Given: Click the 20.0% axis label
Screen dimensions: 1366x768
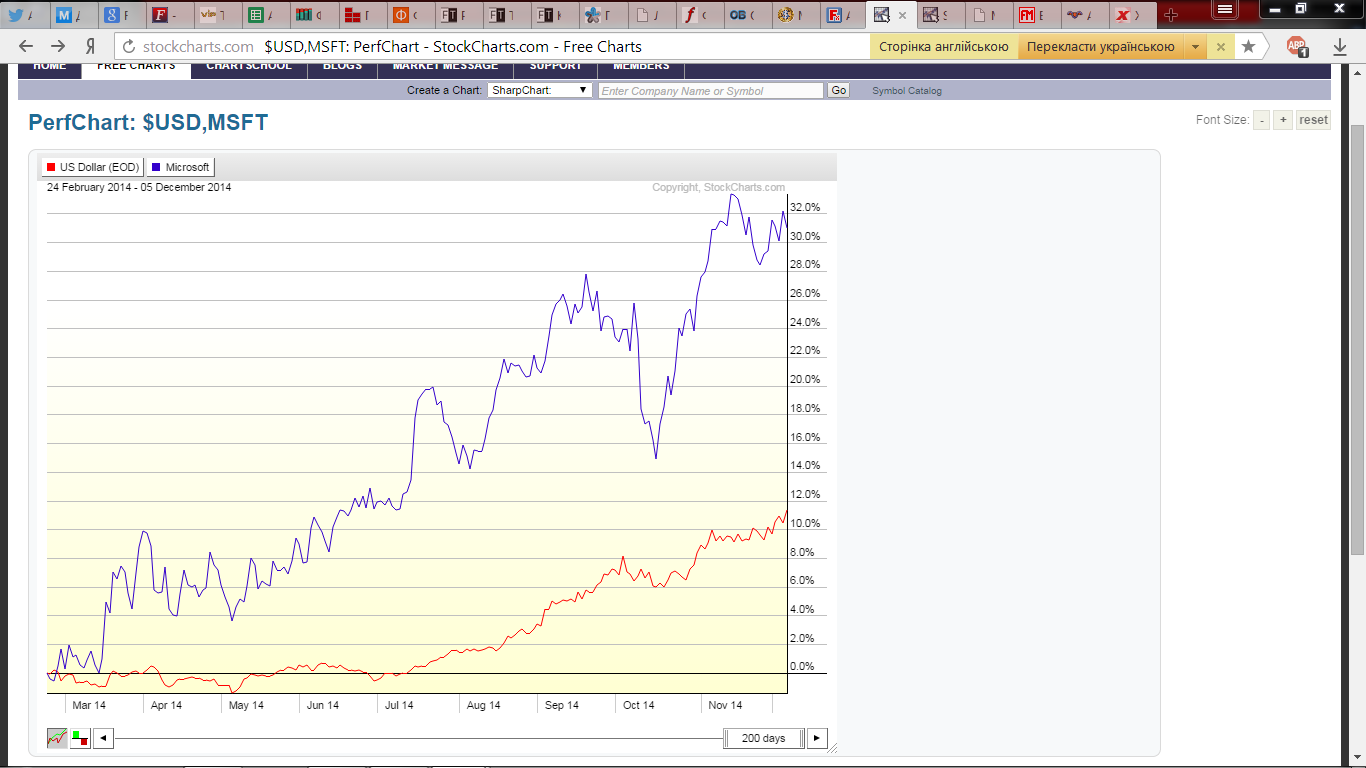Looking at the screenshot, I should click(x=805, y=380).
